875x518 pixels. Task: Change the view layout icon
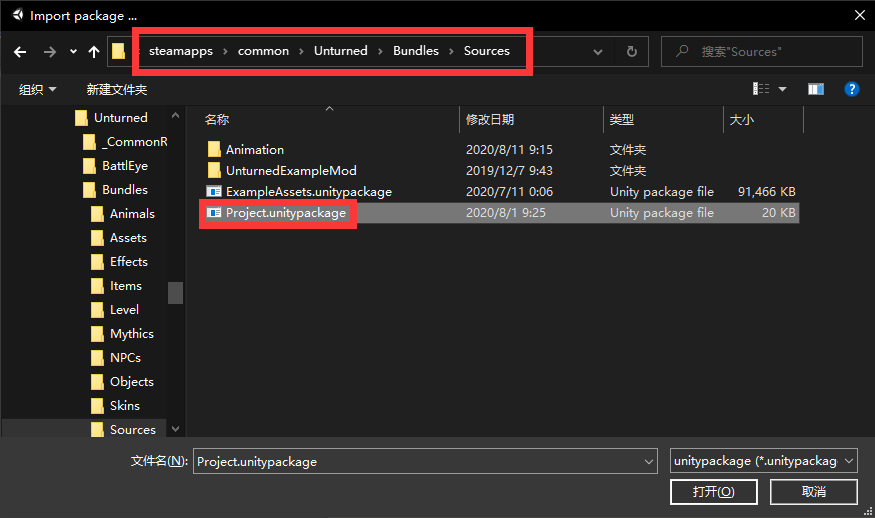click(761, 89)
